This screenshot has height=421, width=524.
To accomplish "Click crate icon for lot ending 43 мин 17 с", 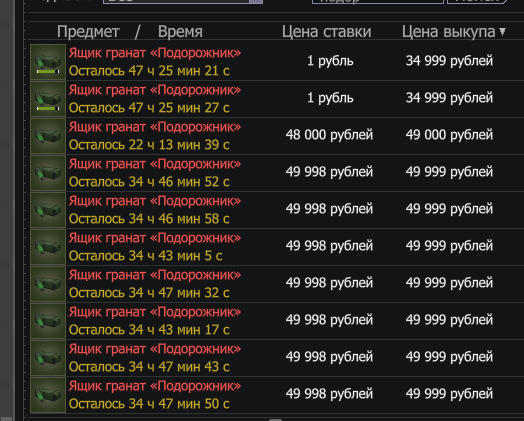I will (48, 321).
